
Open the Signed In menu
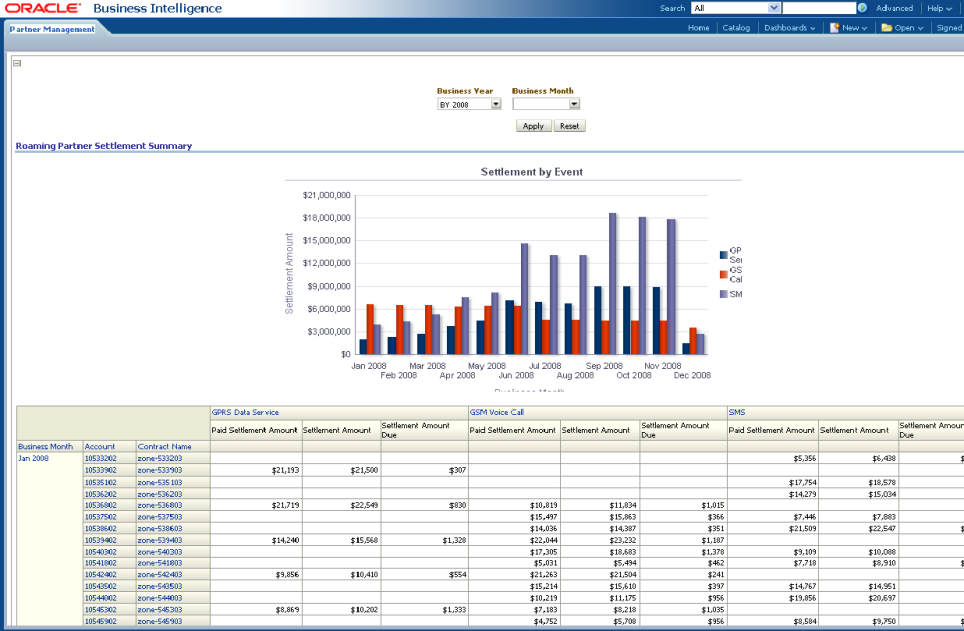pos(950,28)
